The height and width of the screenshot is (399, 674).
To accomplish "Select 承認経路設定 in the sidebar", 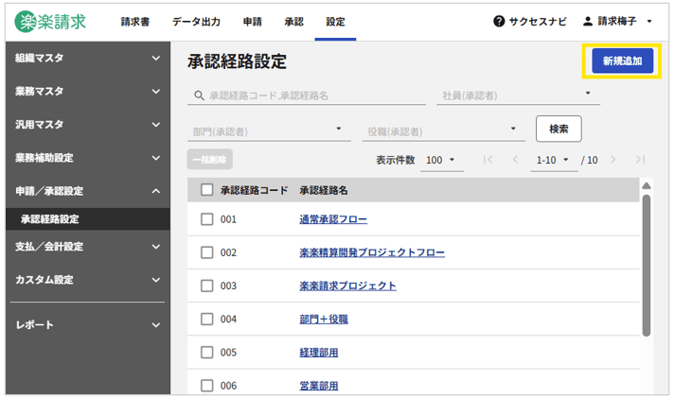I will click(x=88, y=219).
